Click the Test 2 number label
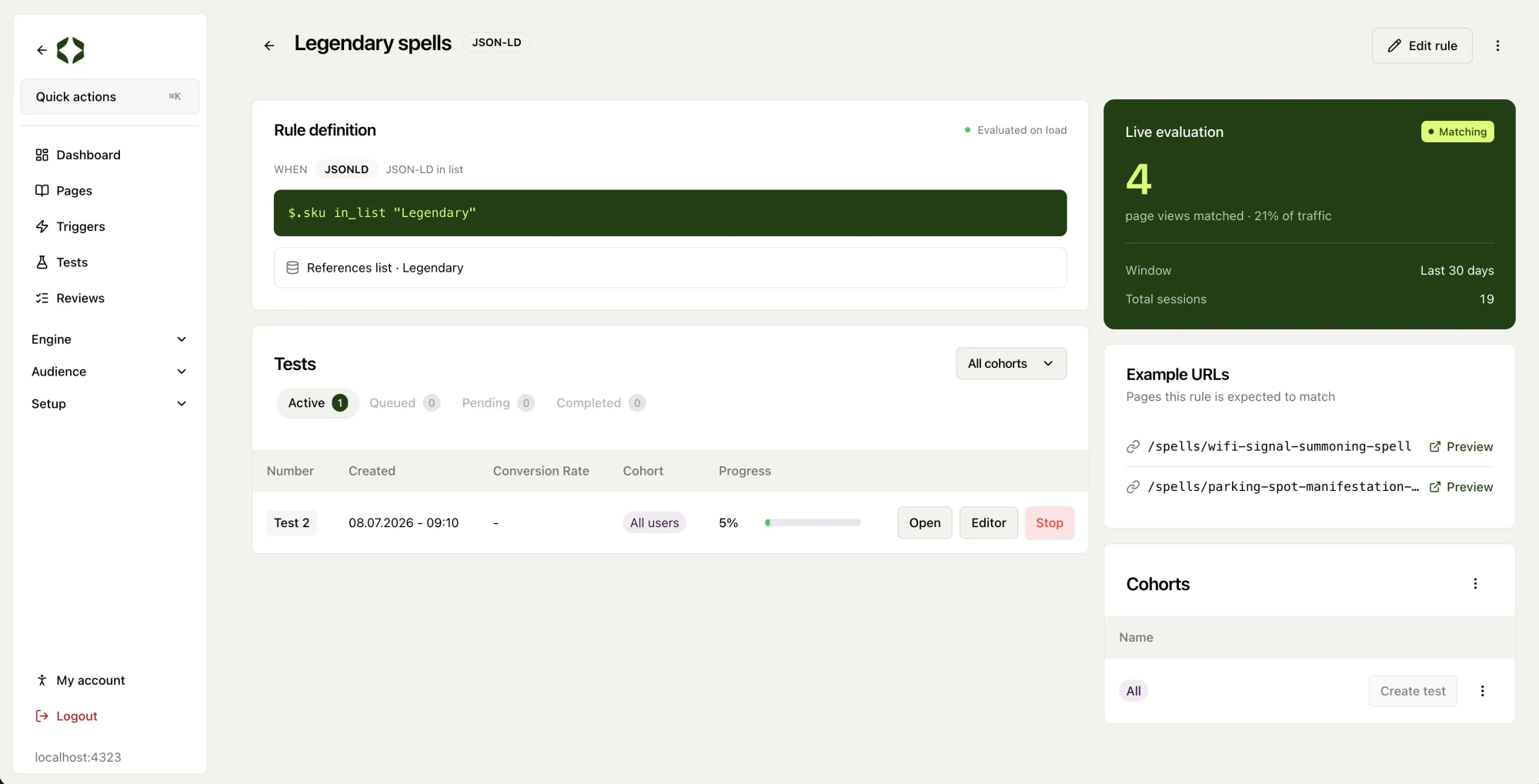The height and width of the screenshot is (784, 1539). coord(292,522)
